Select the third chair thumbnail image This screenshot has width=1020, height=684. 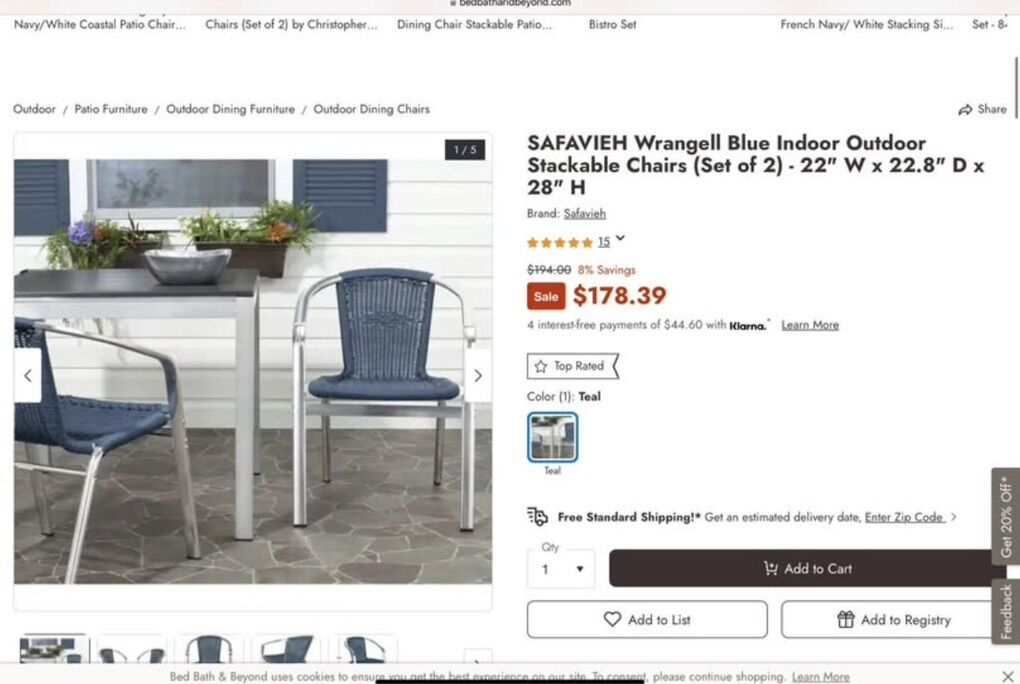pos(208,650)
